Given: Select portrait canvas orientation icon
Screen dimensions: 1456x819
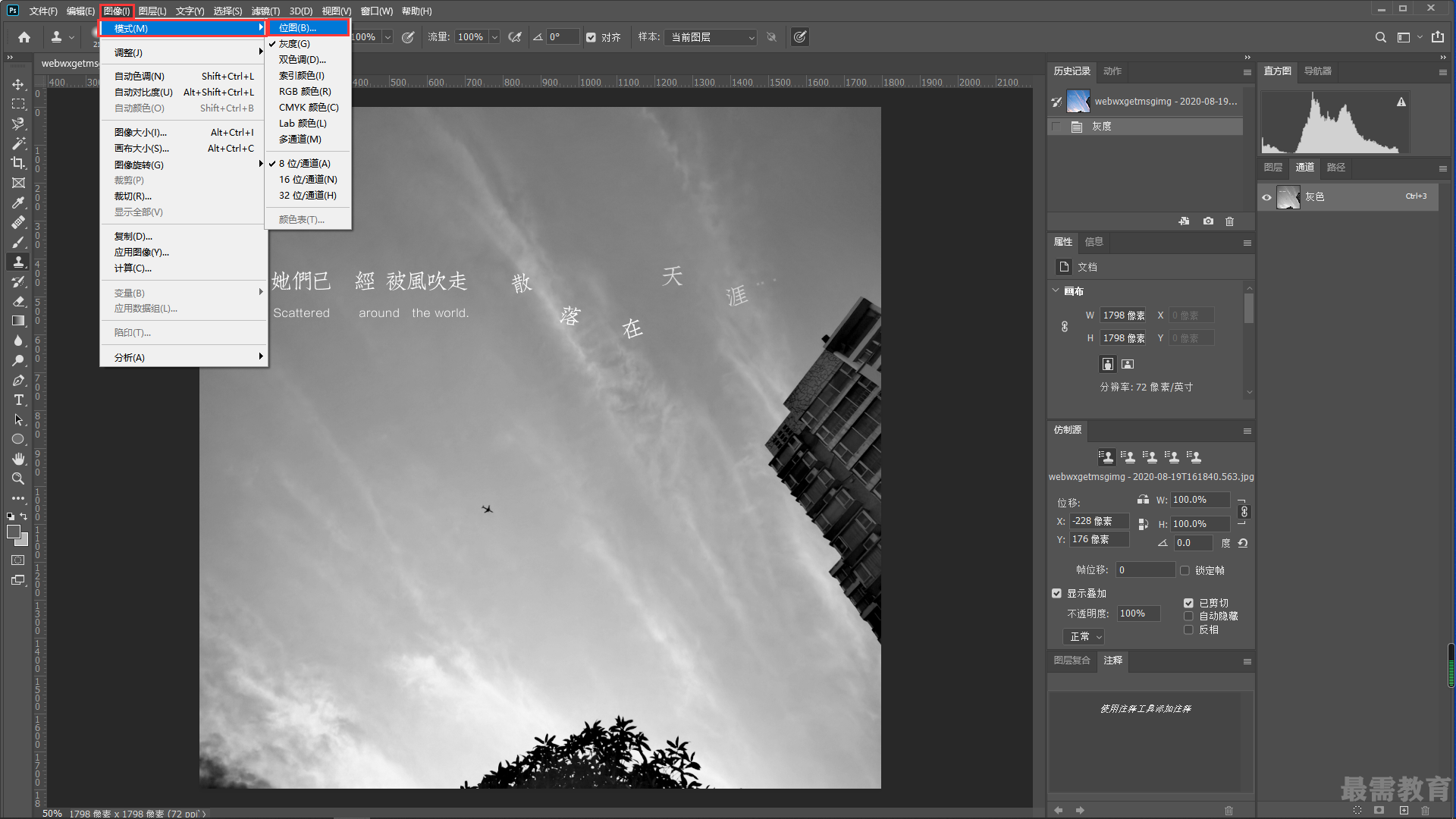Looking at the screenshot, I should [1108, 364].
